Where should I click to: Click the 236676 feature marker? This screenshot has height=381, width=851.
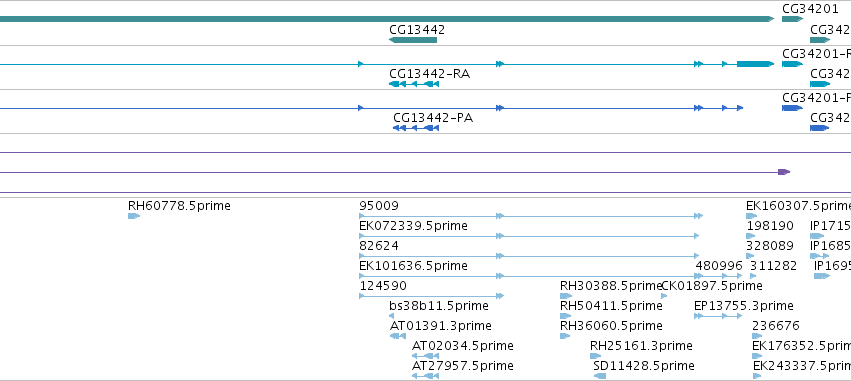757,336
